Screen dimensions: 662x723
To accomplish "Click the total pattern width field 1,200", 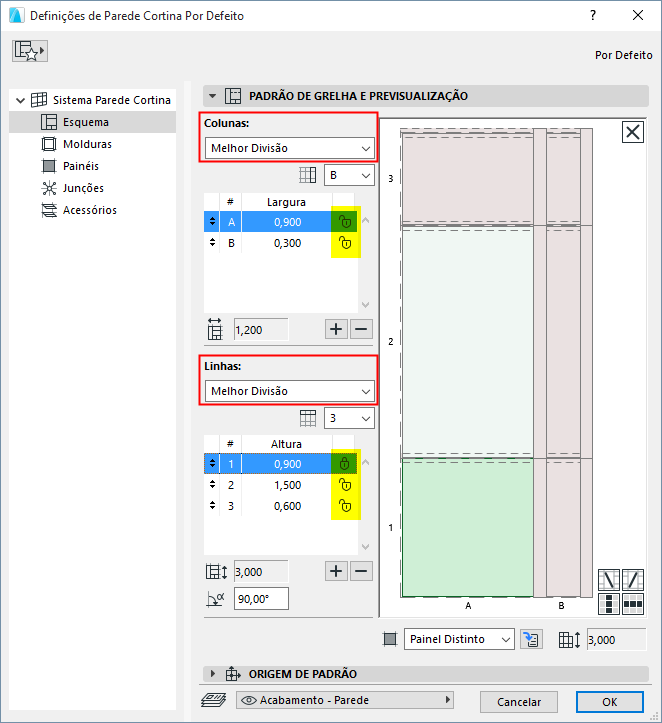I will point(261,330).
